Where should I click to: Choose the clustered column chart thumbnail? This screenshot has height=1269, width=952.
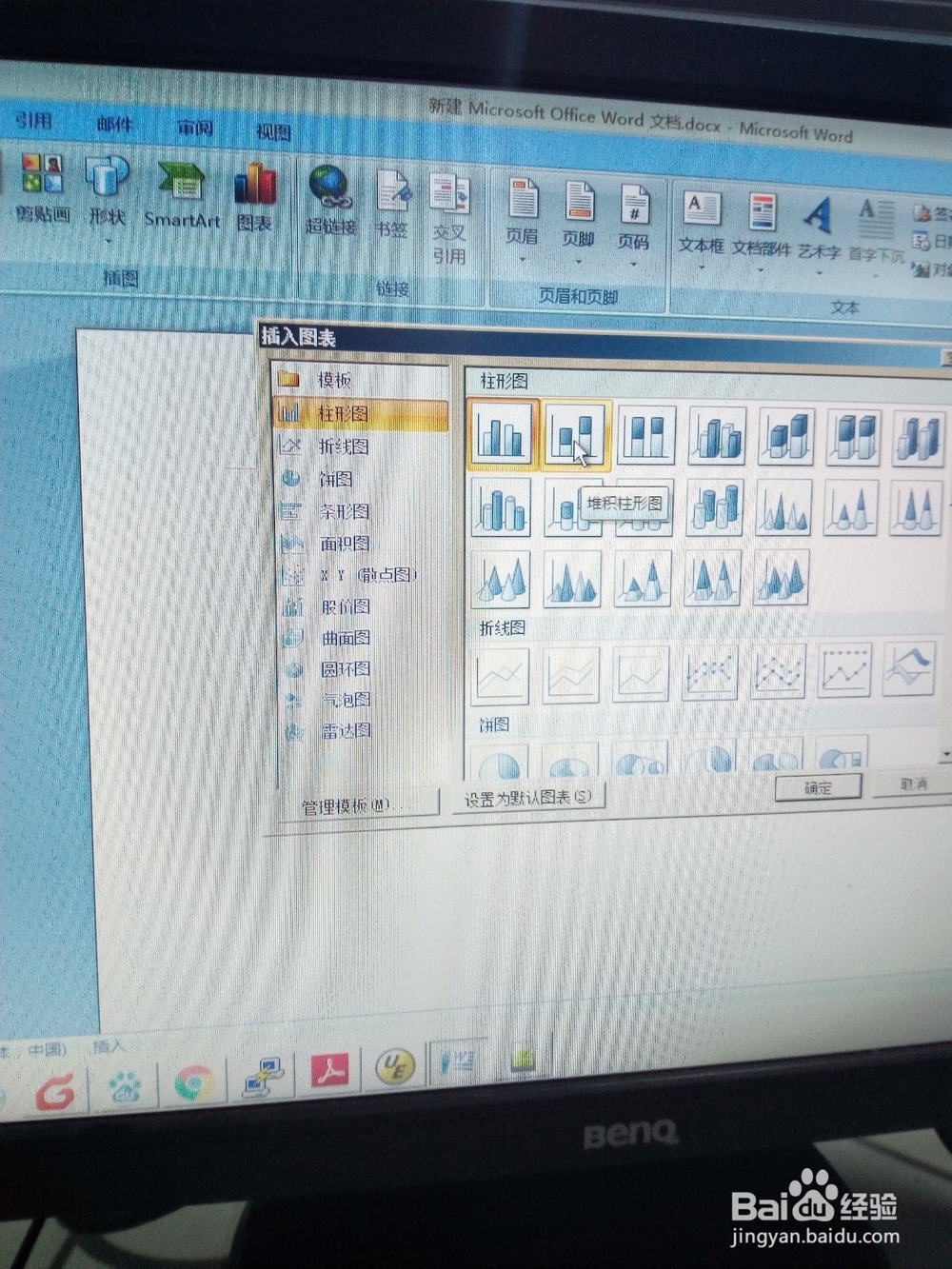click(501, 433)
